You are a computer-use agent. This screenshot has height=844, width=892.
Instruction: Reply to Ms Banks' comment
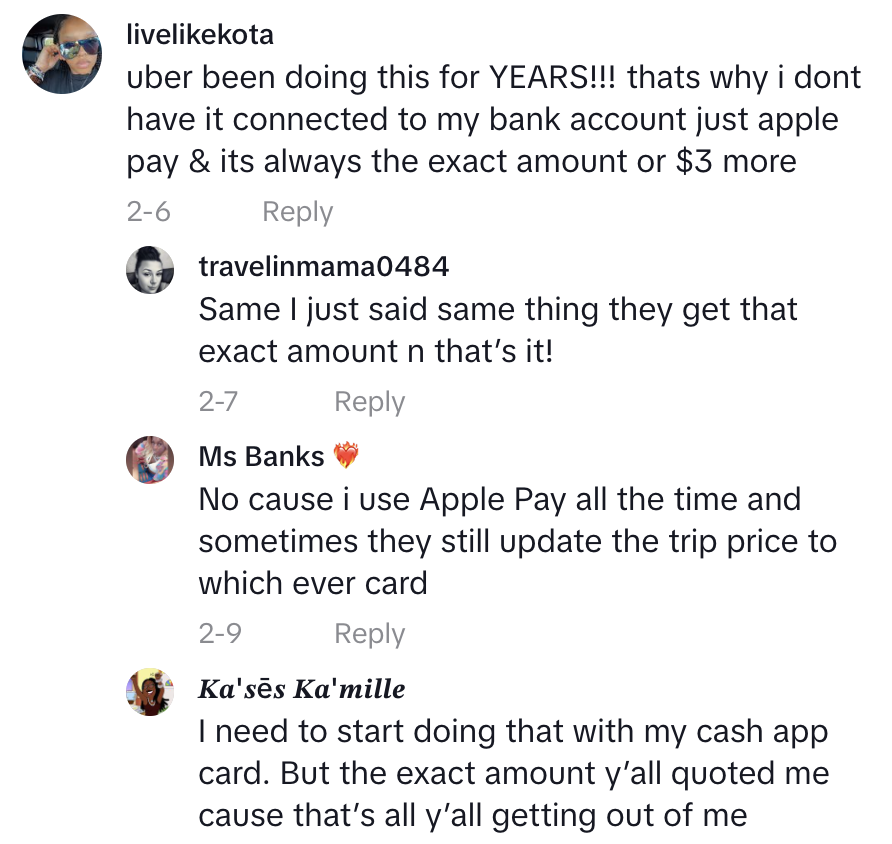369,633
